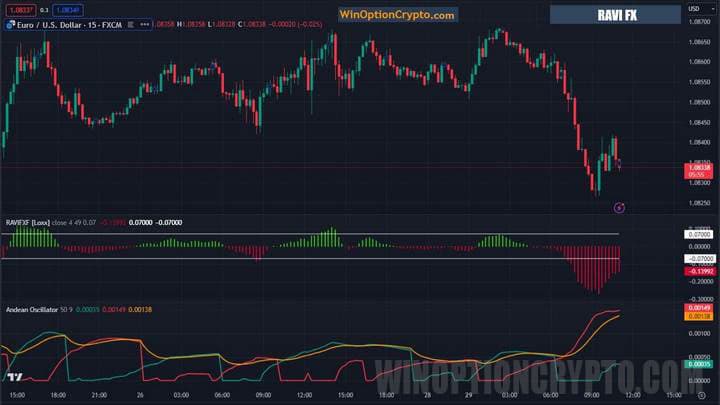
Task: Click the purple lightning event marker
Action: pyautogui.click(x=619, y=208)
